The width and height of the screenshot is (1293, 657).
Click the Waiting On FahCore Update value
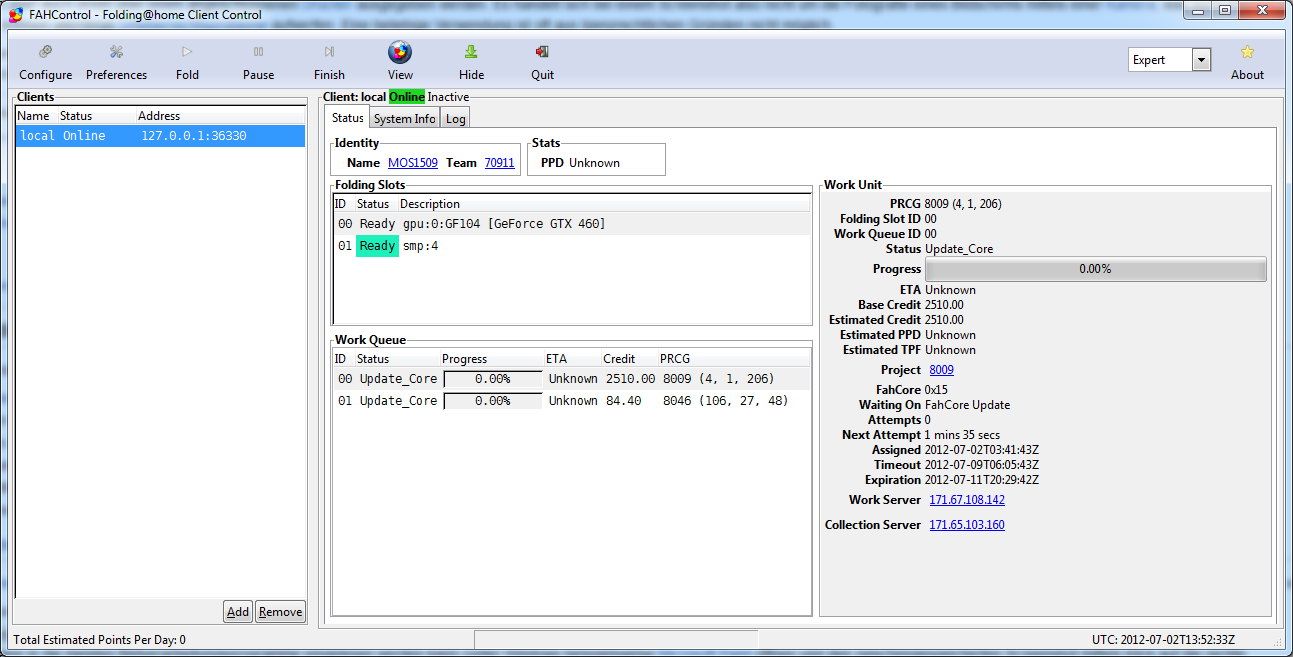[x=967, y=405]
